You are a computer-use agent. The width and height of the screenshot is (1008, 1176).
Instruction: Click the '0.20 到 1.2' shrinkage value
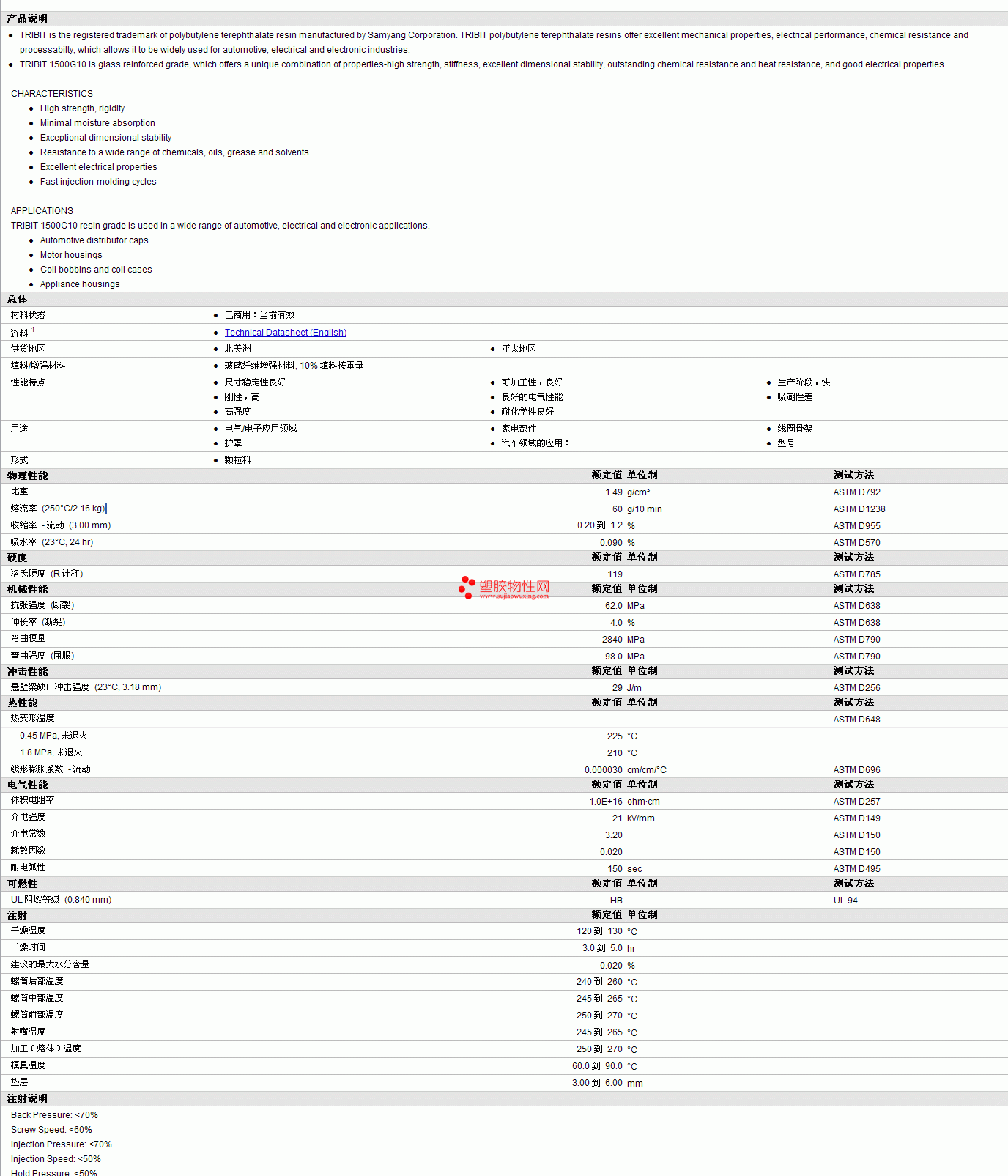pos(600,525)
